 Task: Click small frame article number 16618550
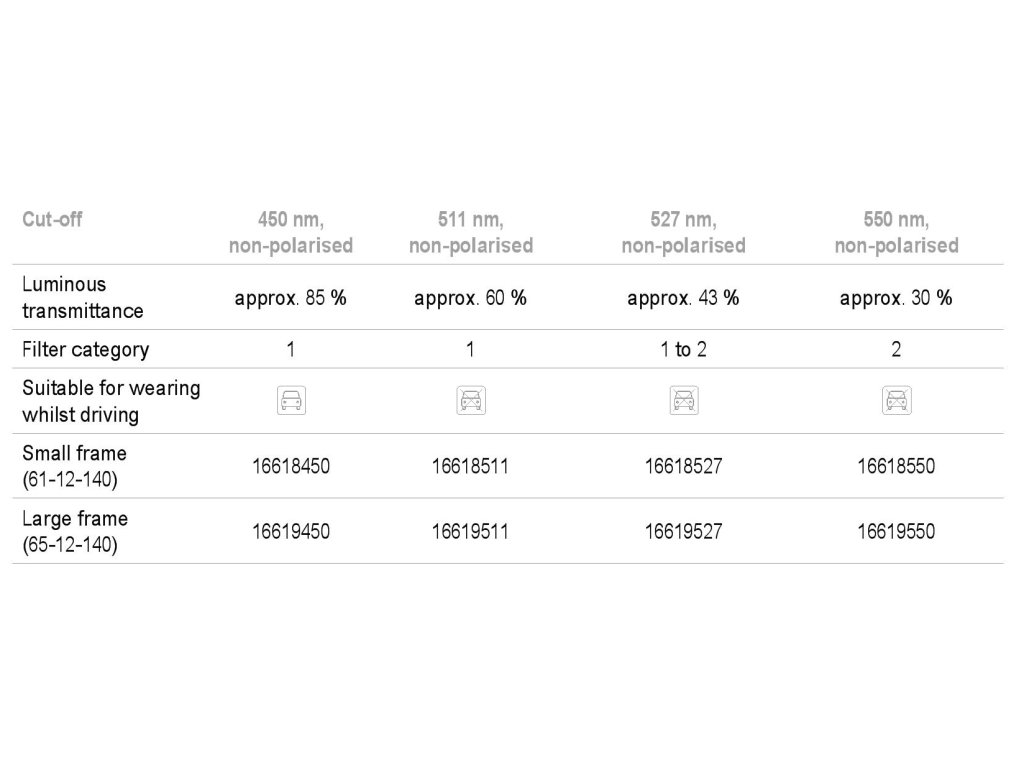pyautogui.click(x=896, y=466)
